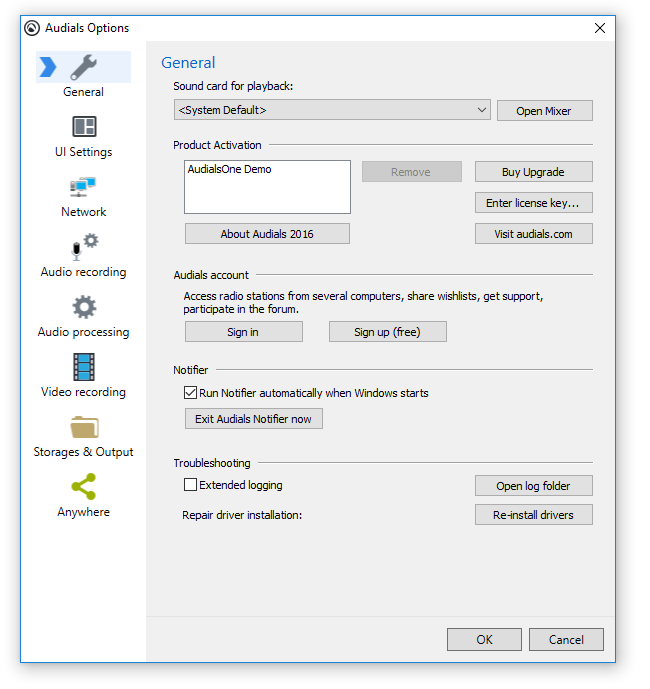Close the Audials Options dialog
Screen dimensions: 650x689
click(x=599, y=28)
